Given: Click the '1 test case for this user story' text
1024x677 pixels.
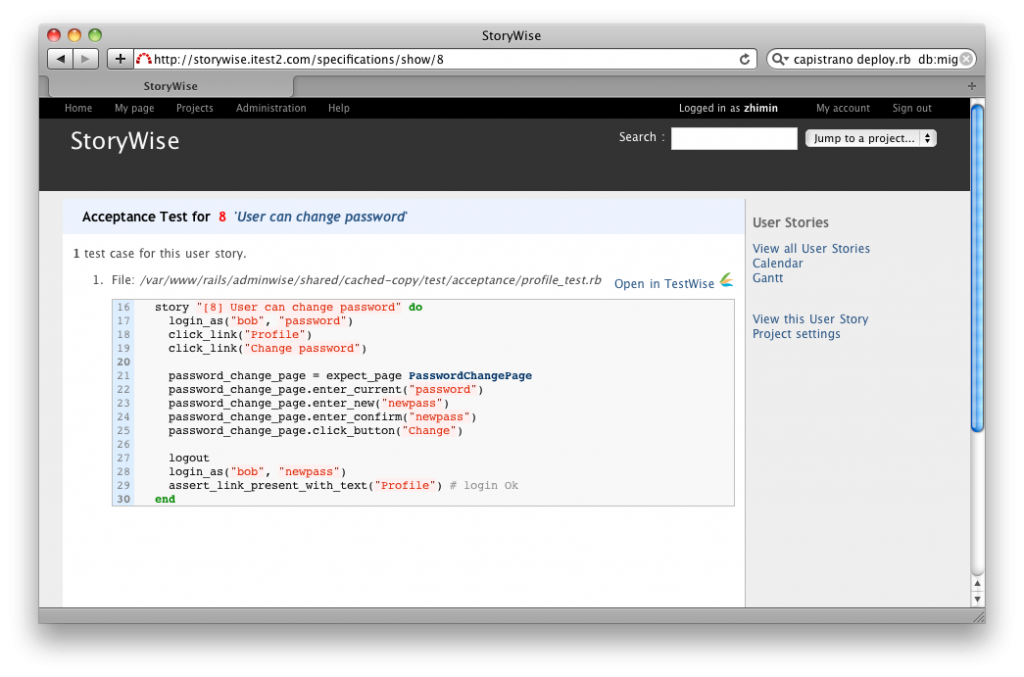Looking at the screenshot, I should coord(160,253).
